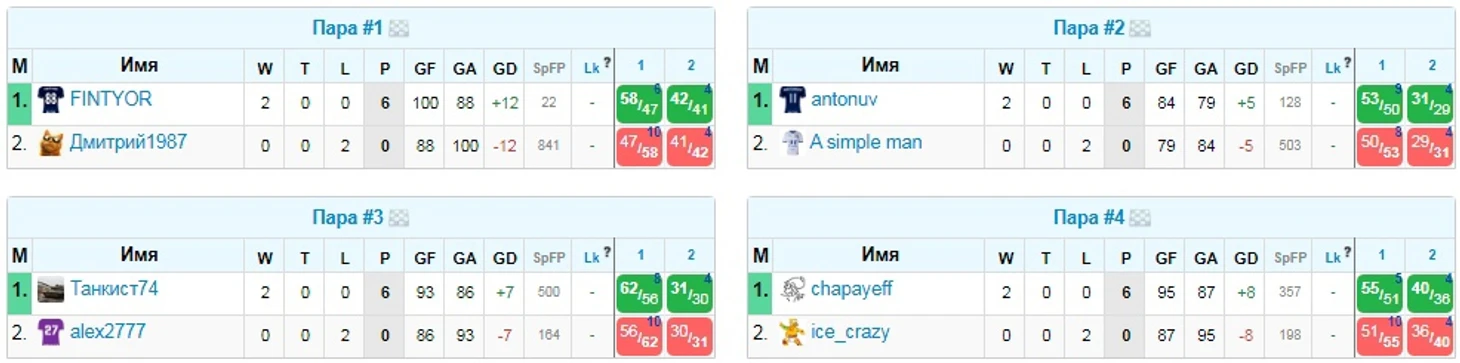Click chapayeff's sketch avatar icon
This screenshot has height=363, width=1460.
click(792, 291)
